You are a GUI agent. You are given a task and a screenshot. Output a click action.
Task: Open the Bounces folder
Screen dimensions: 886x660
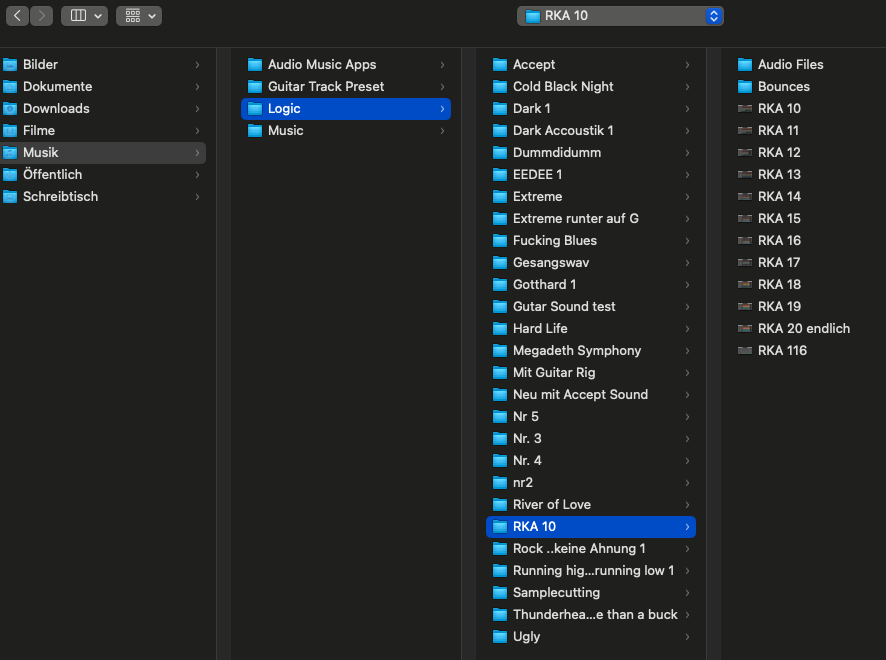click(783, 86)
